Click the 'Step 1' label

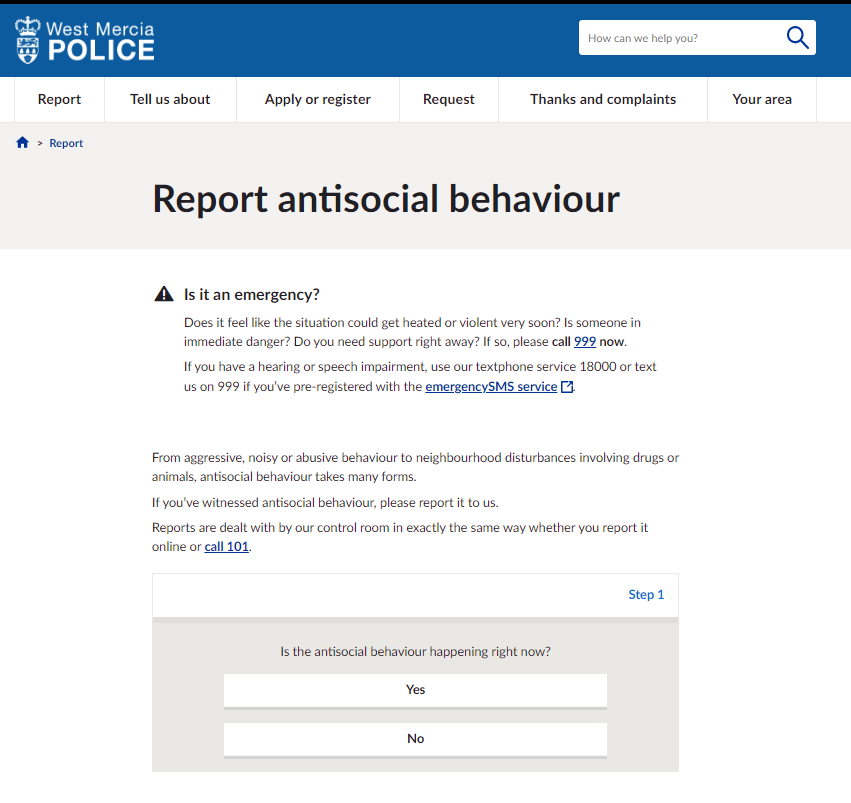(x=646, y=595)
